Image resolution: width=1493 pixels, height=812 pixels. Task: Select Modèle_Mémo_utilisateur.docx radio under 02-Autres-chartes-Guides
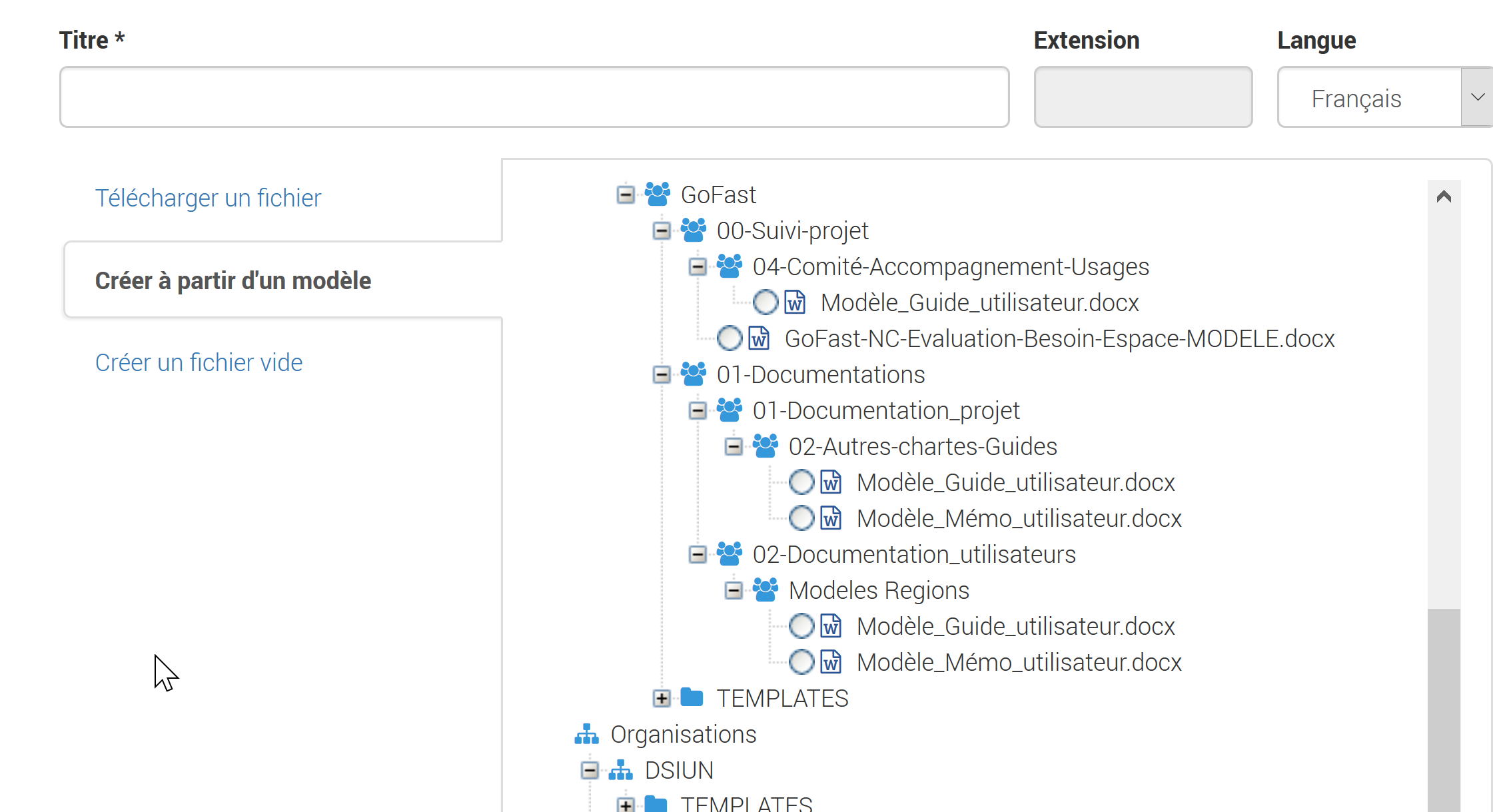pos(801,518)
